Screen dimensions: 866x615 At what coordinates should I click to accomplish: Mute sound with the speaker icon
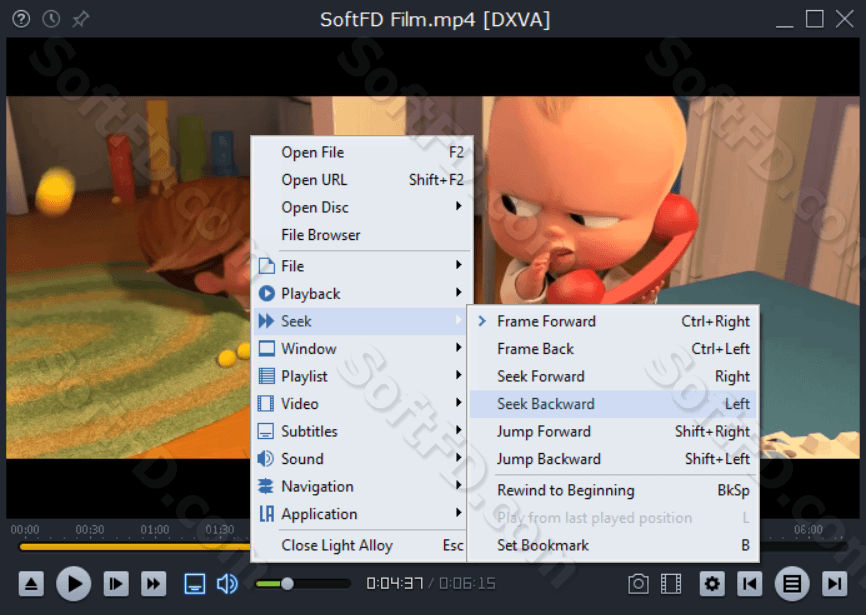[227, 584]
